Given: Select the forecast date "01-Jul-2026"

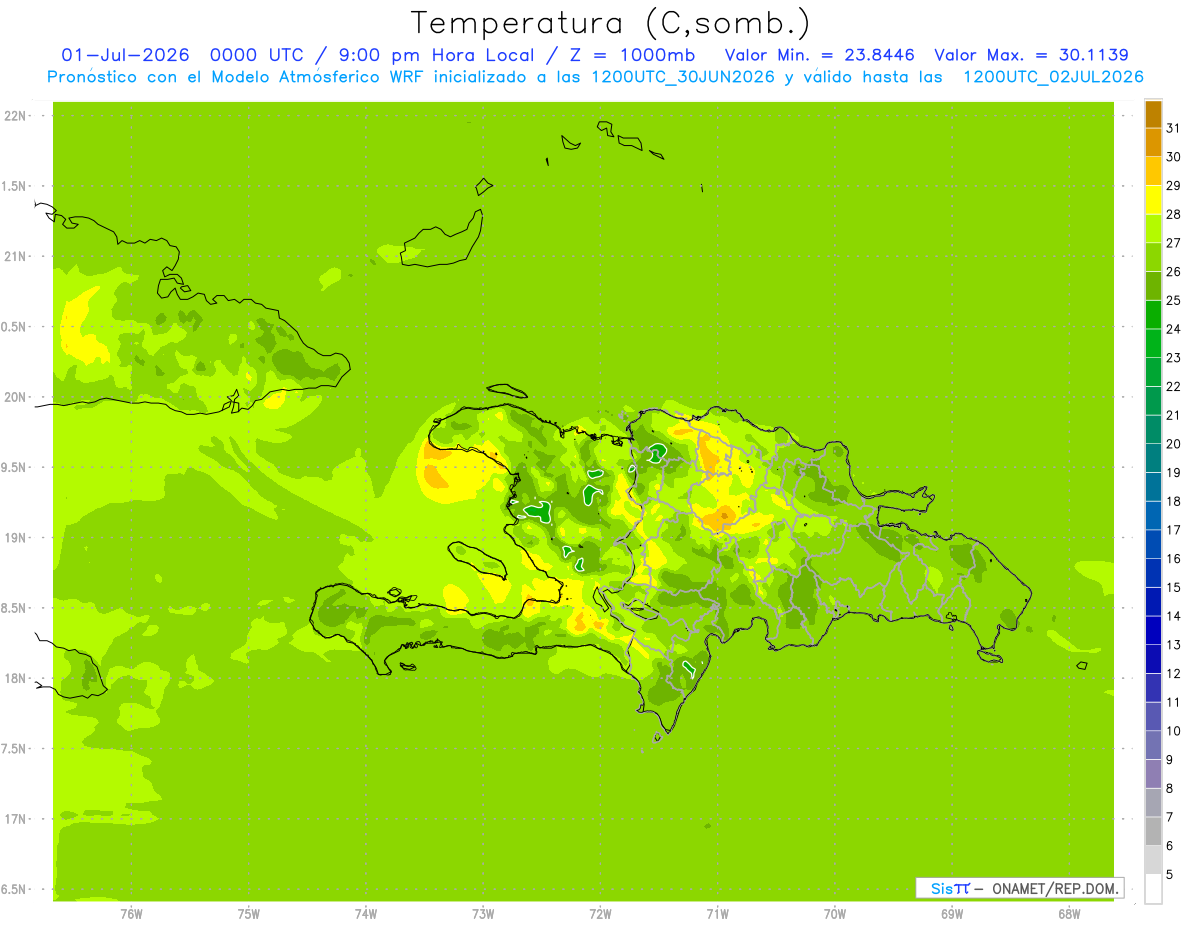Looking at the screenshot, I should click(125, 55).
